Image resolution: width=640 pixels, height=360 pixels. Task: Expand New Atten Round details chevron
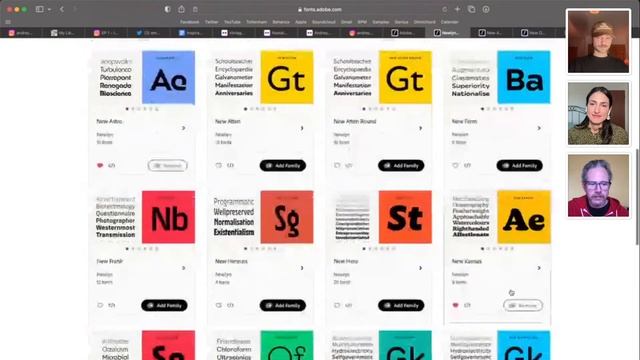pyautogui.click(x=420, y=128)
